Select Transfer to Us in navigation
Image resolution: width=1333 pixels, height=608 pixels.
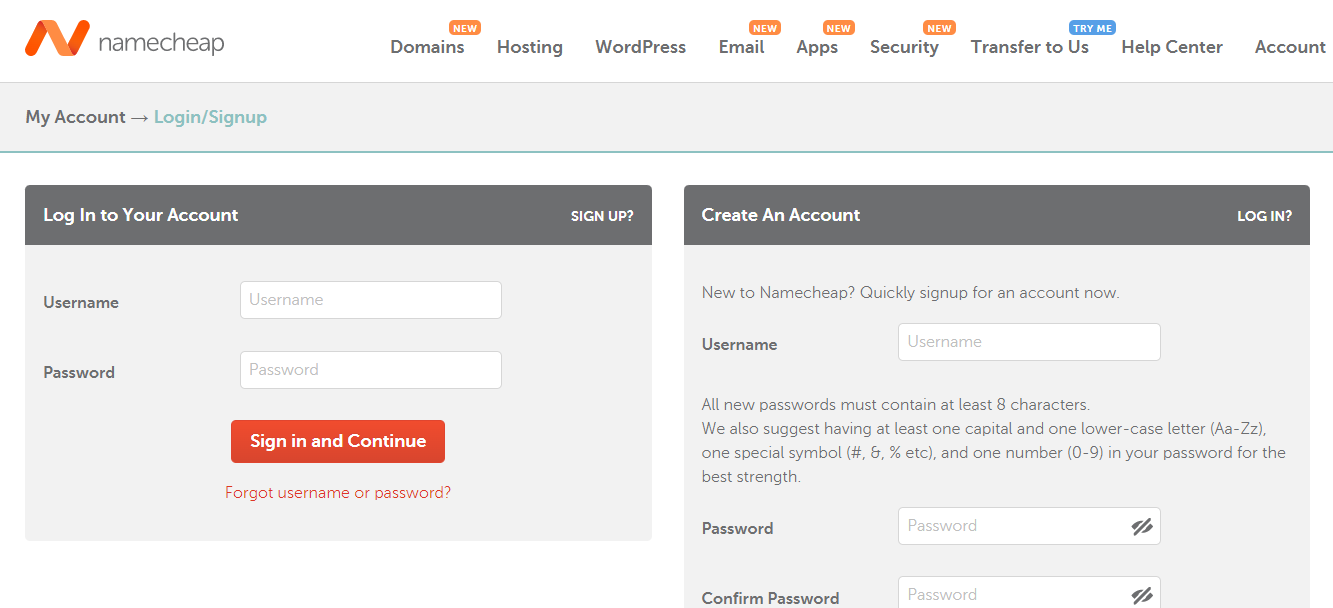[1029, 47]
